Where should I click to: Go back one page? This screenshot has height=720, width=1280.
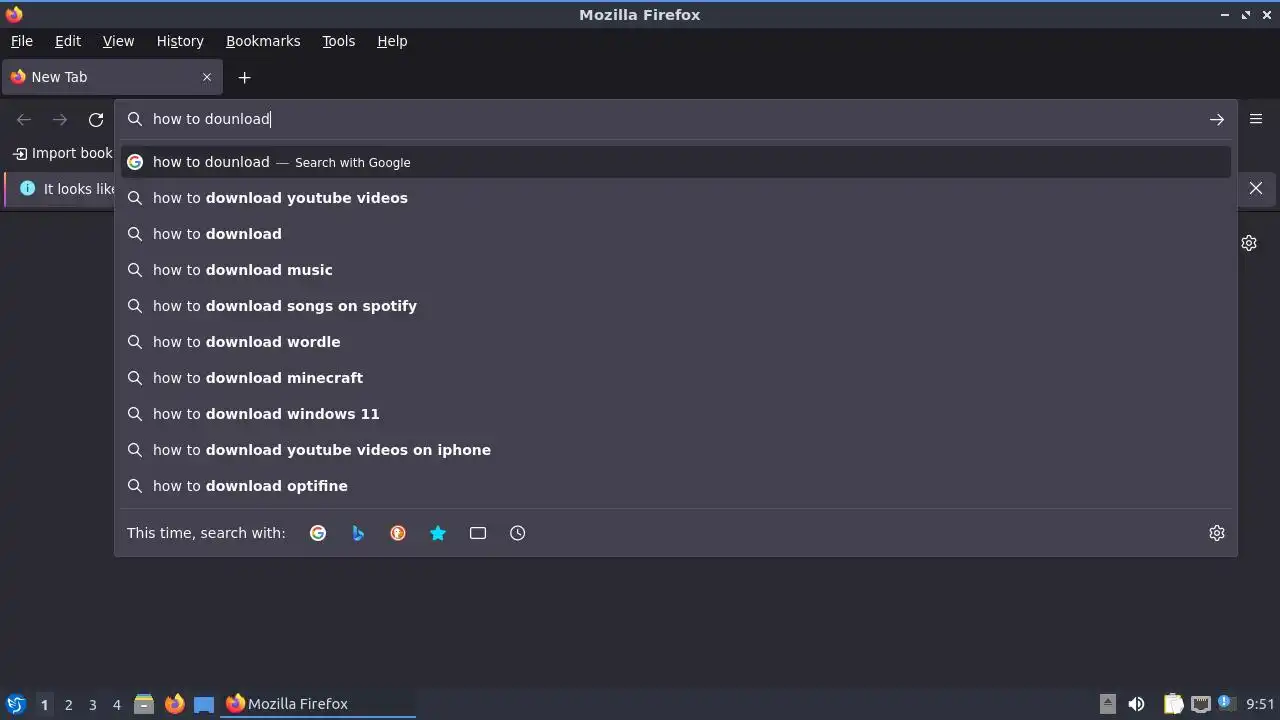[x=24, y=119]
